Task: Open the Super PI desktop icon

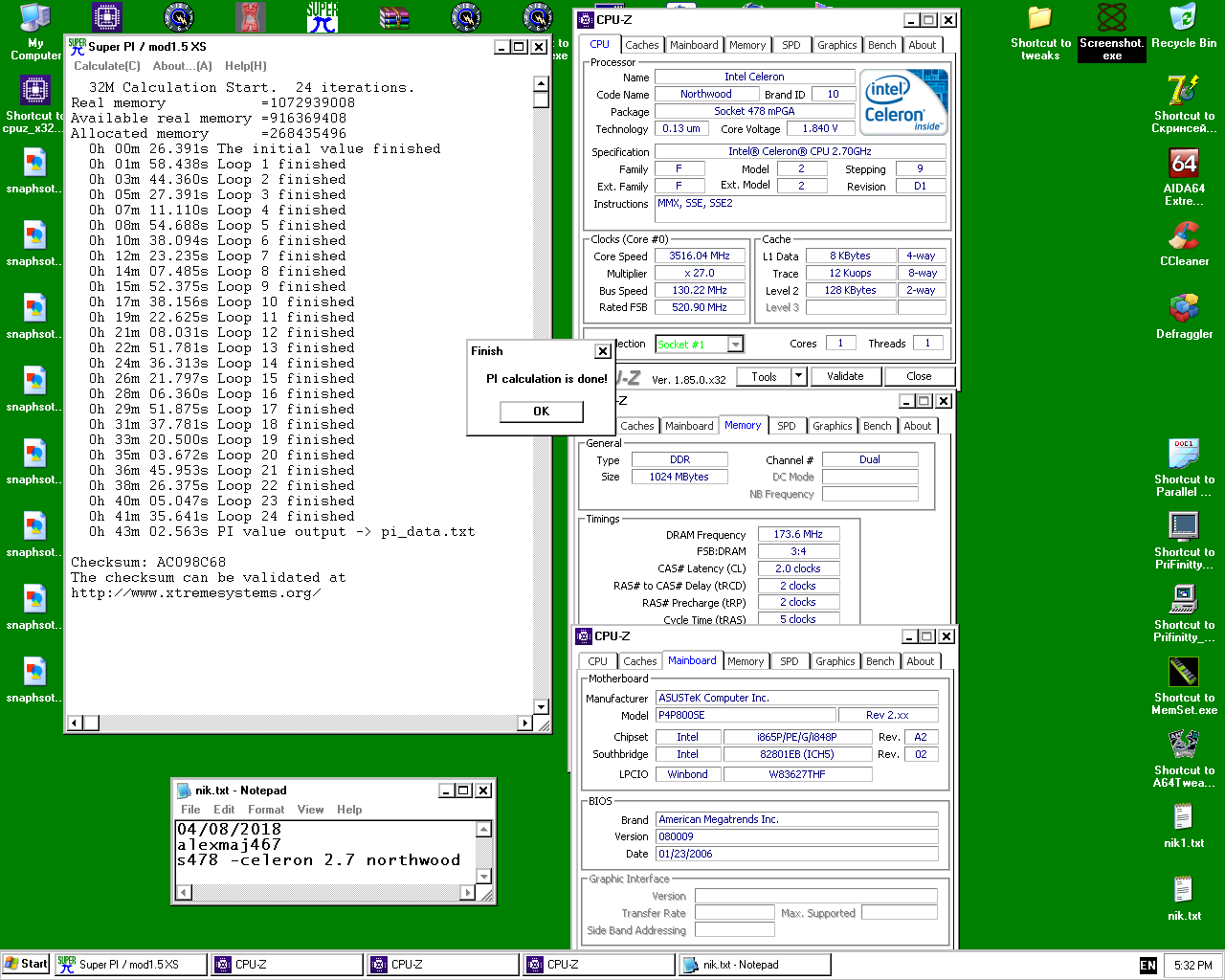Action: (x=323, y=17)
